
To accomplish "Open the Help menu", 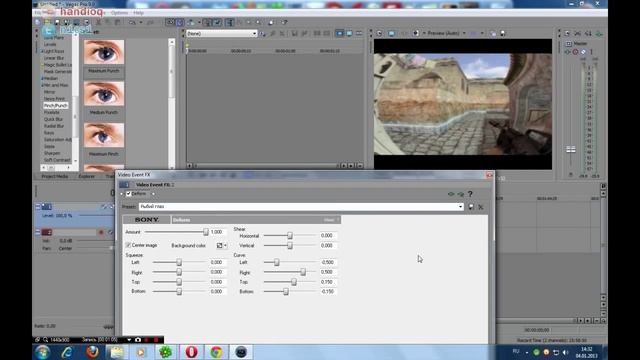I will point(138,13).
